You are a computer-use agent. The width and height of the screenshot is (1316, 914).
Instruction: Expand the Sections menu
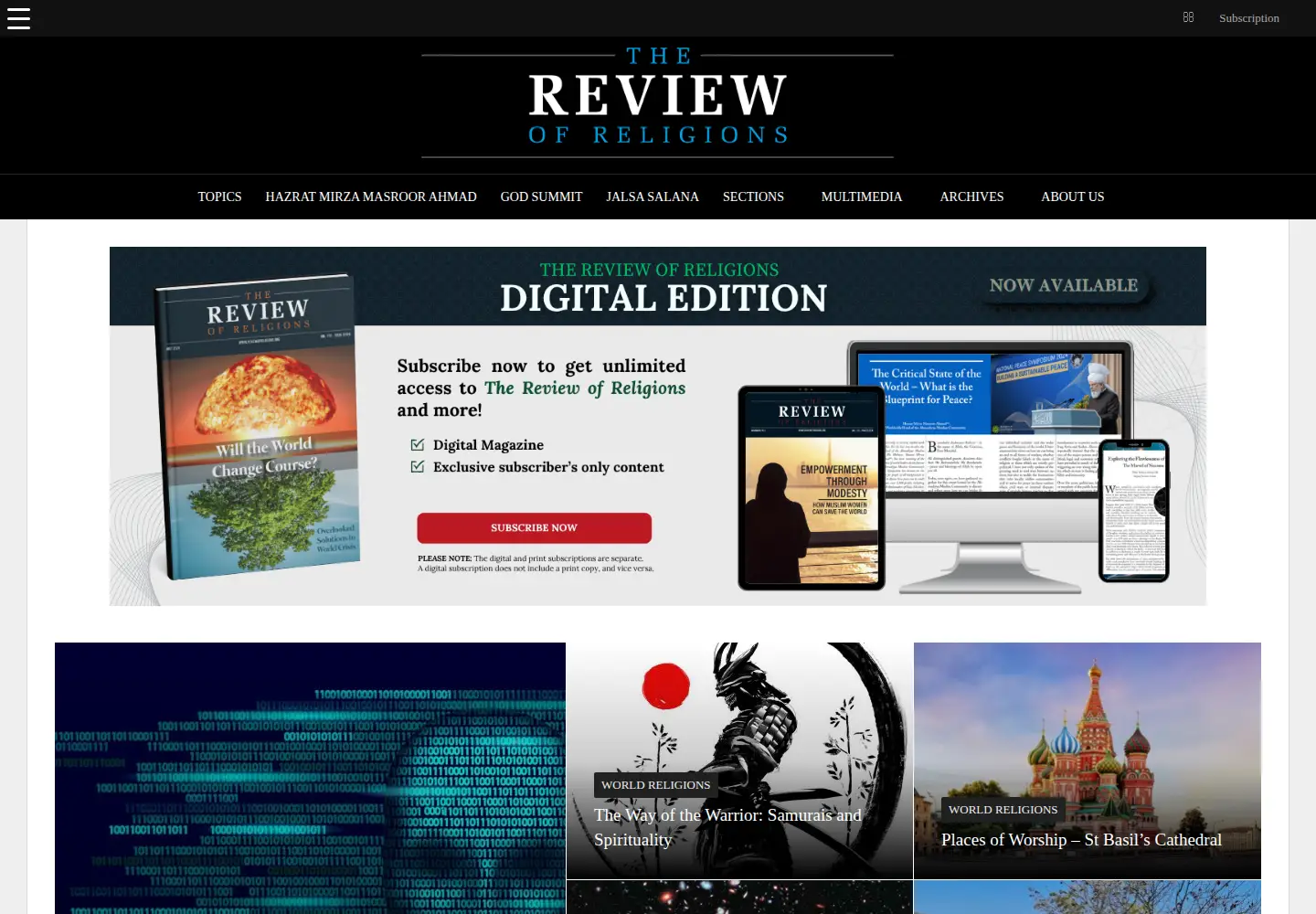(x=753, y=197)
